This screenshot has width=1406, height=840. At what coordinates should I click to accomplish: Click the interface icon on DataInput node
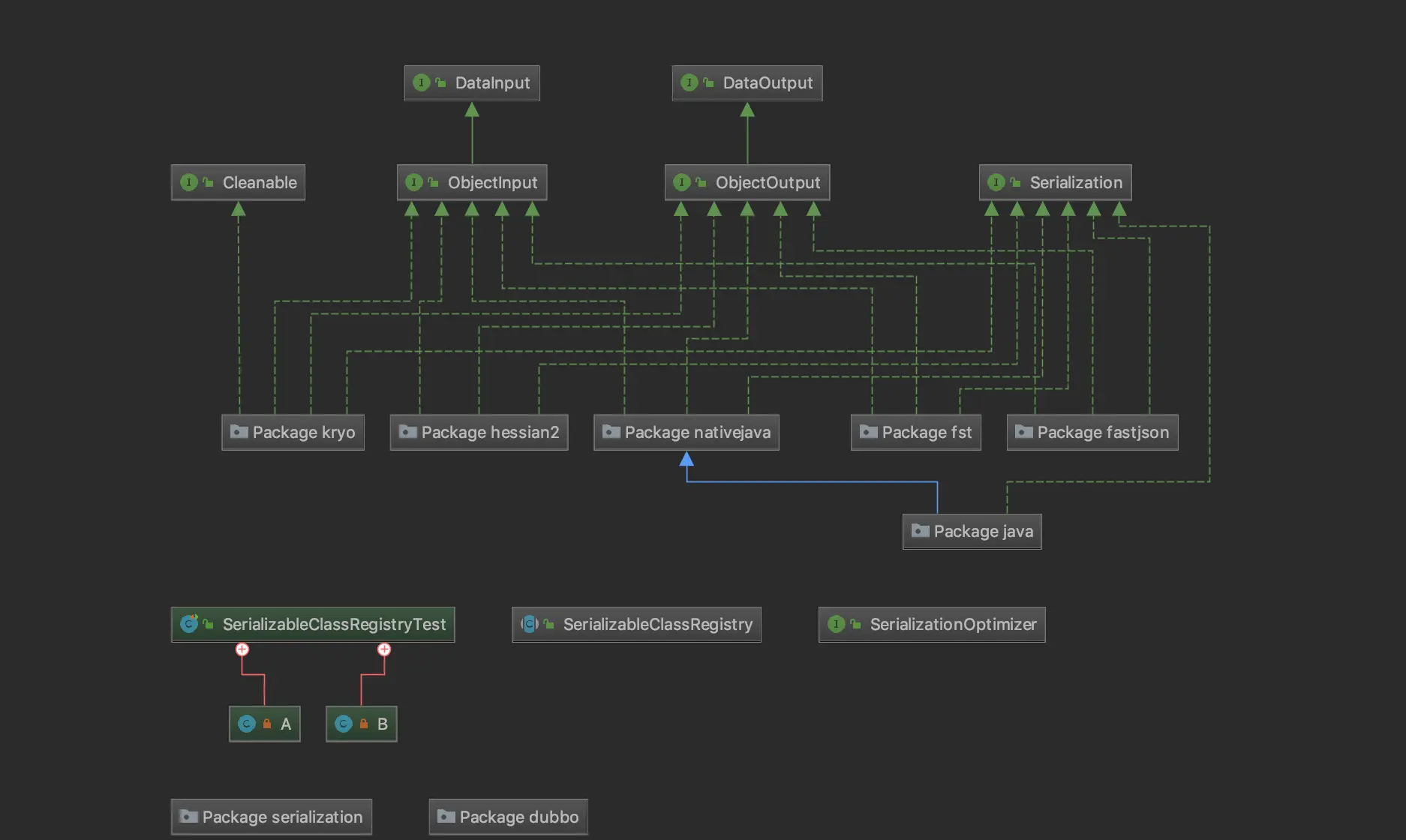coord(422,82)
